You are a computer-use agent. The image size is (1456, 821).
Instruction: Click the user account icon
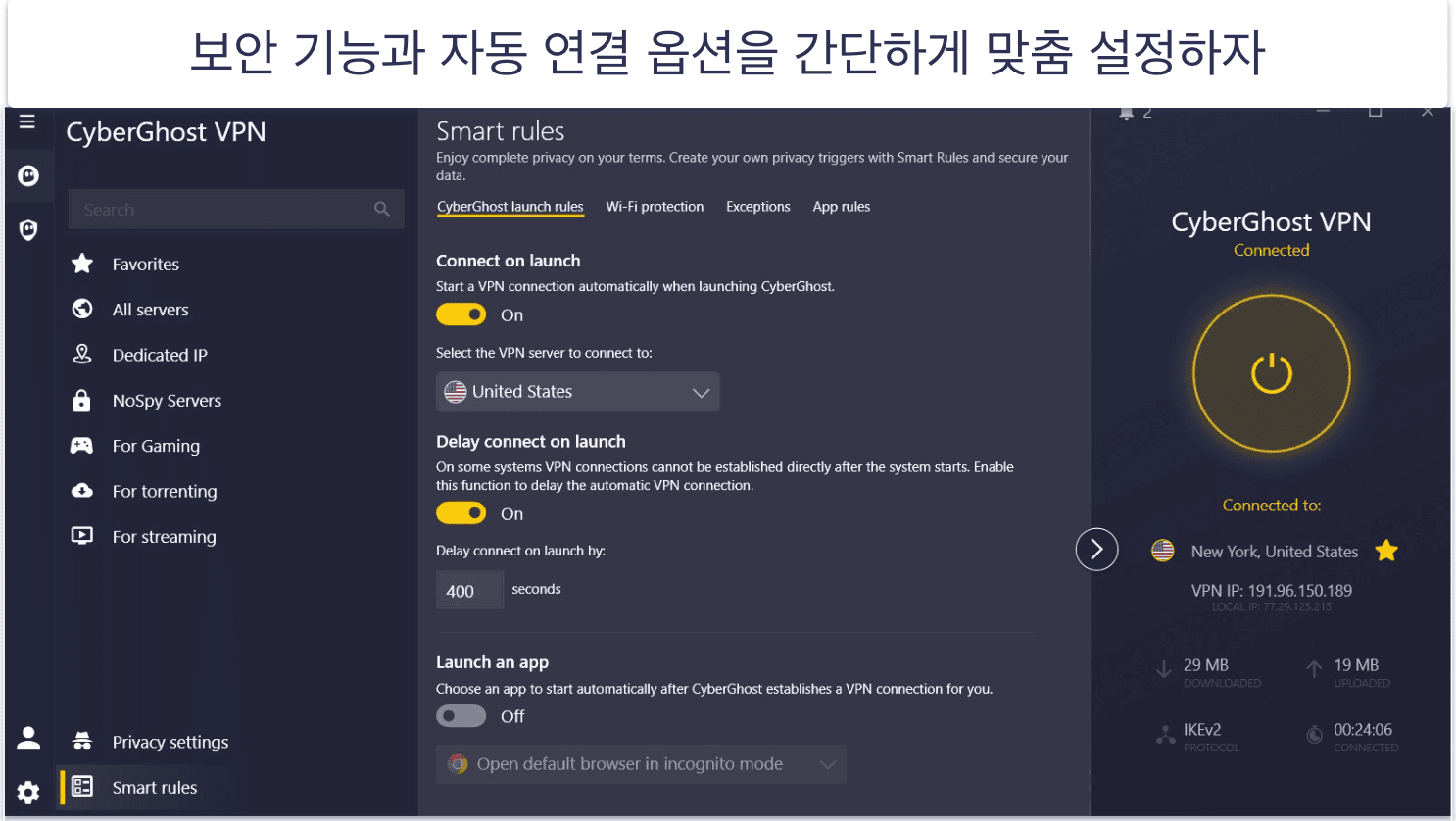[28, 738]
